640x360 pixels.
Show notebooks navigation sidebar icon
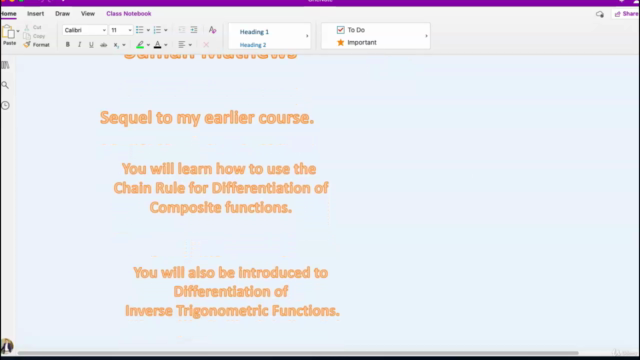pyautogui.click(x=5, y=65)
